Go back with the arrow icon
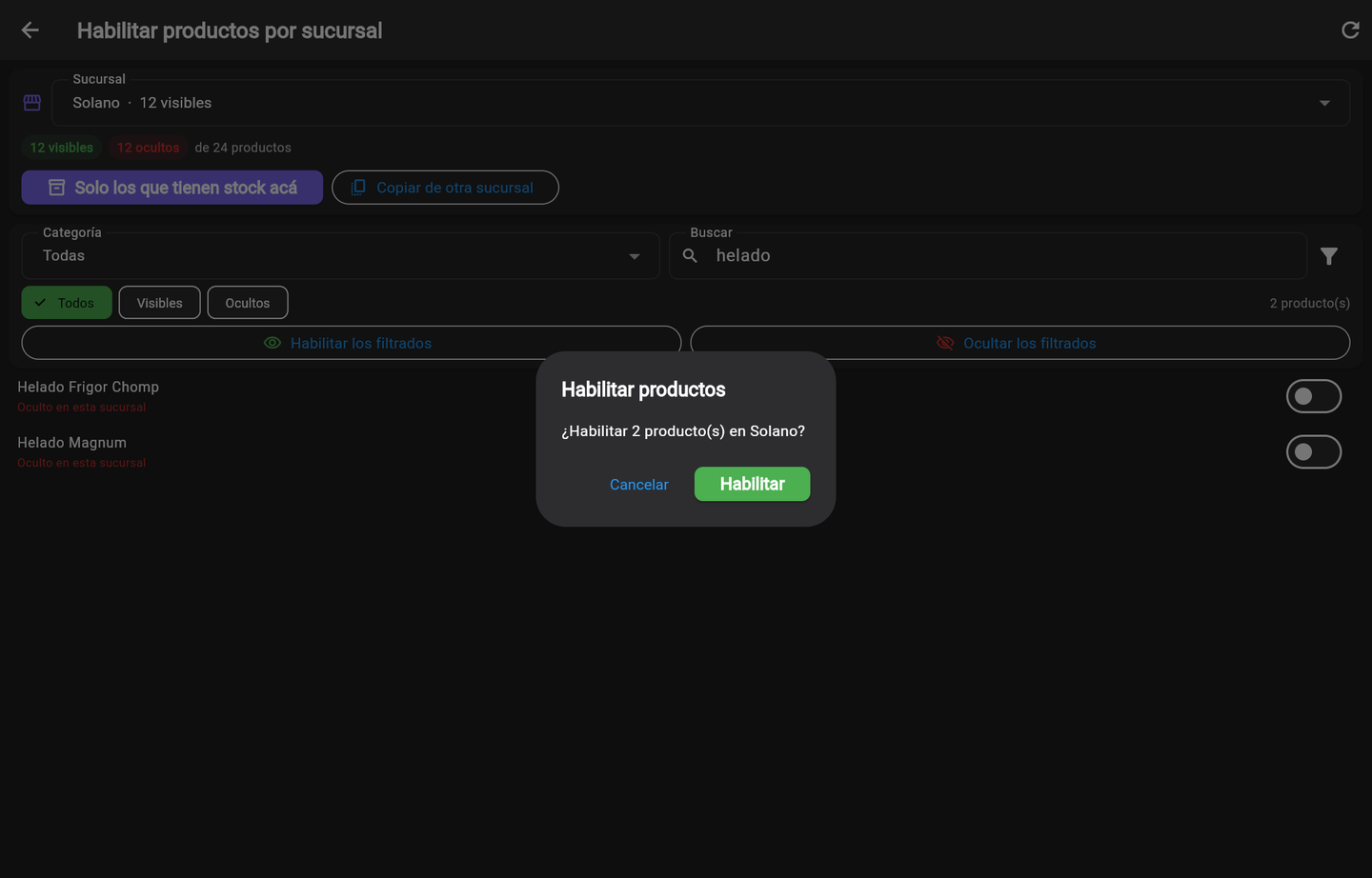1372x878 pixels. [30, 30]
